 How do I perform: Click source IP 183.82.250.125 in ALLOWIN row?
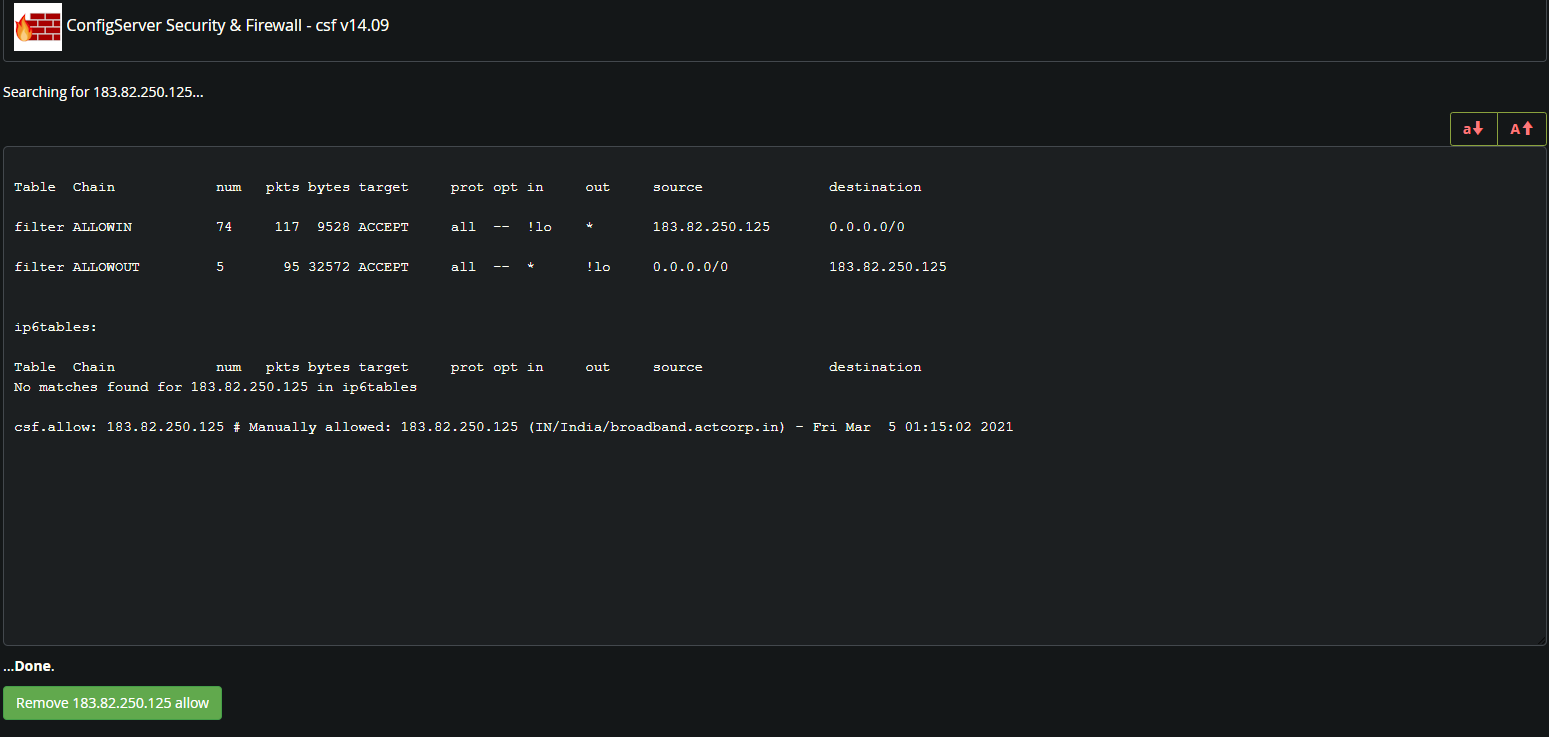pos(711,227)
